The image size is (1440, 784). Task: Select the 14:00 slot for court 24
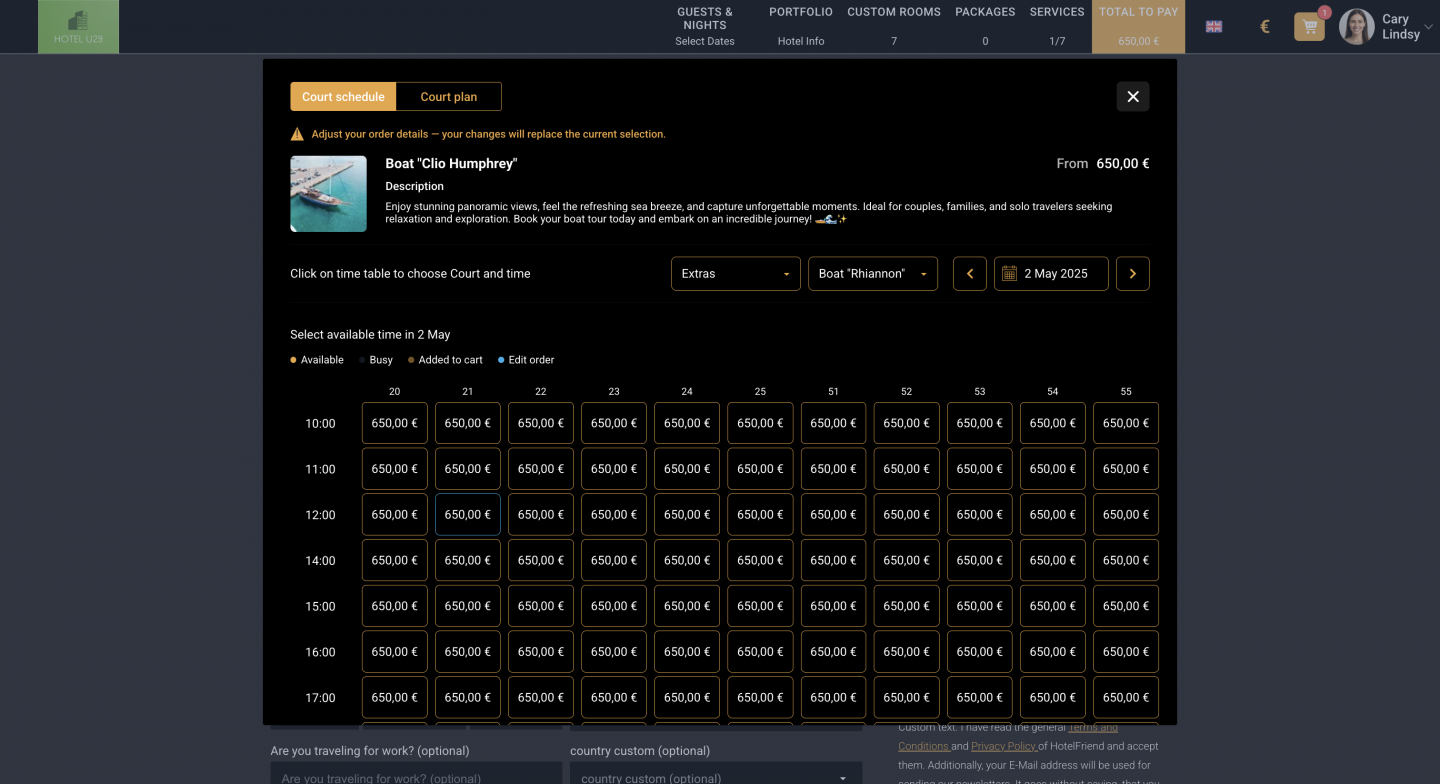pos(687,561)
